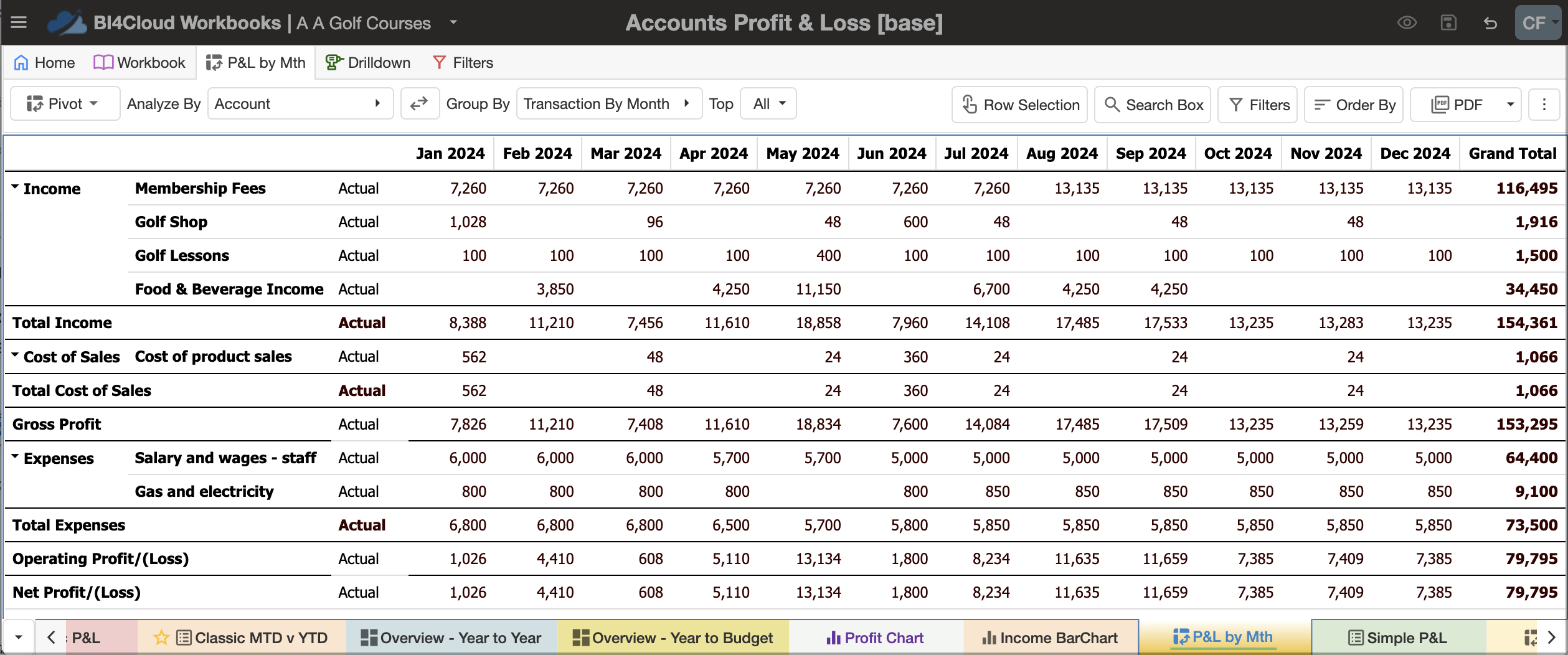Select Salary and wages - staff row
This screenshot has width=1568, height=655.
coord(225,458)
